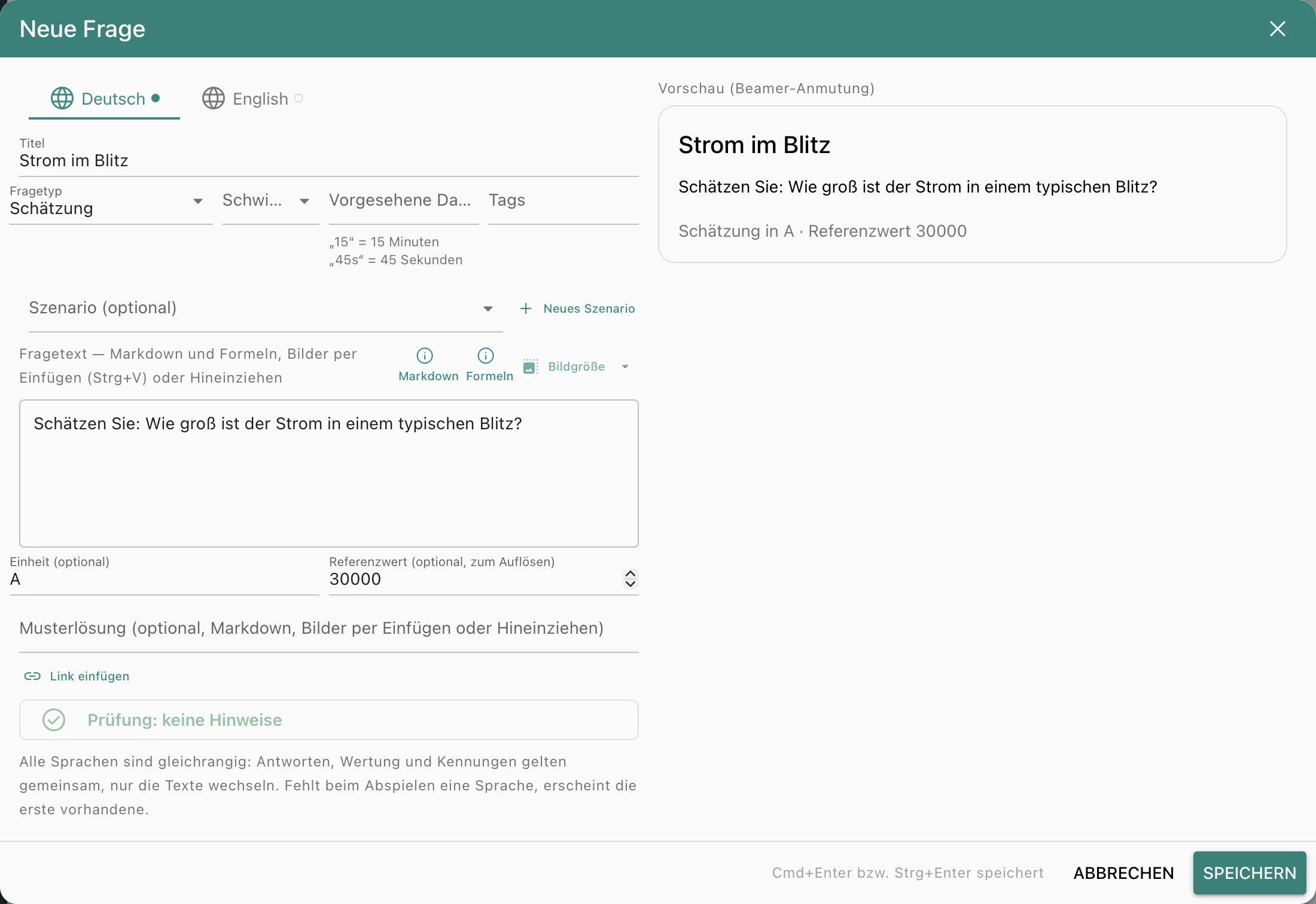Click the globe icon on the Deutsch tab

62,98
